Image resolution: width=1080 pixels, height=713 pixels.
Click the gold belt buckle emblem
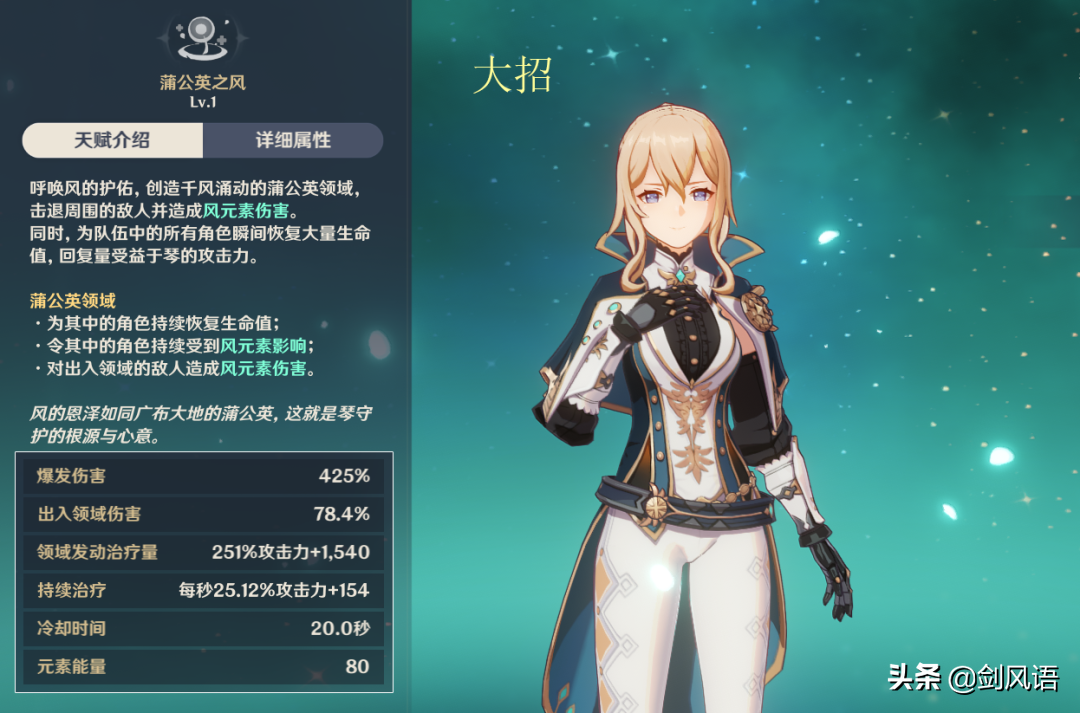tap(656, 508)
